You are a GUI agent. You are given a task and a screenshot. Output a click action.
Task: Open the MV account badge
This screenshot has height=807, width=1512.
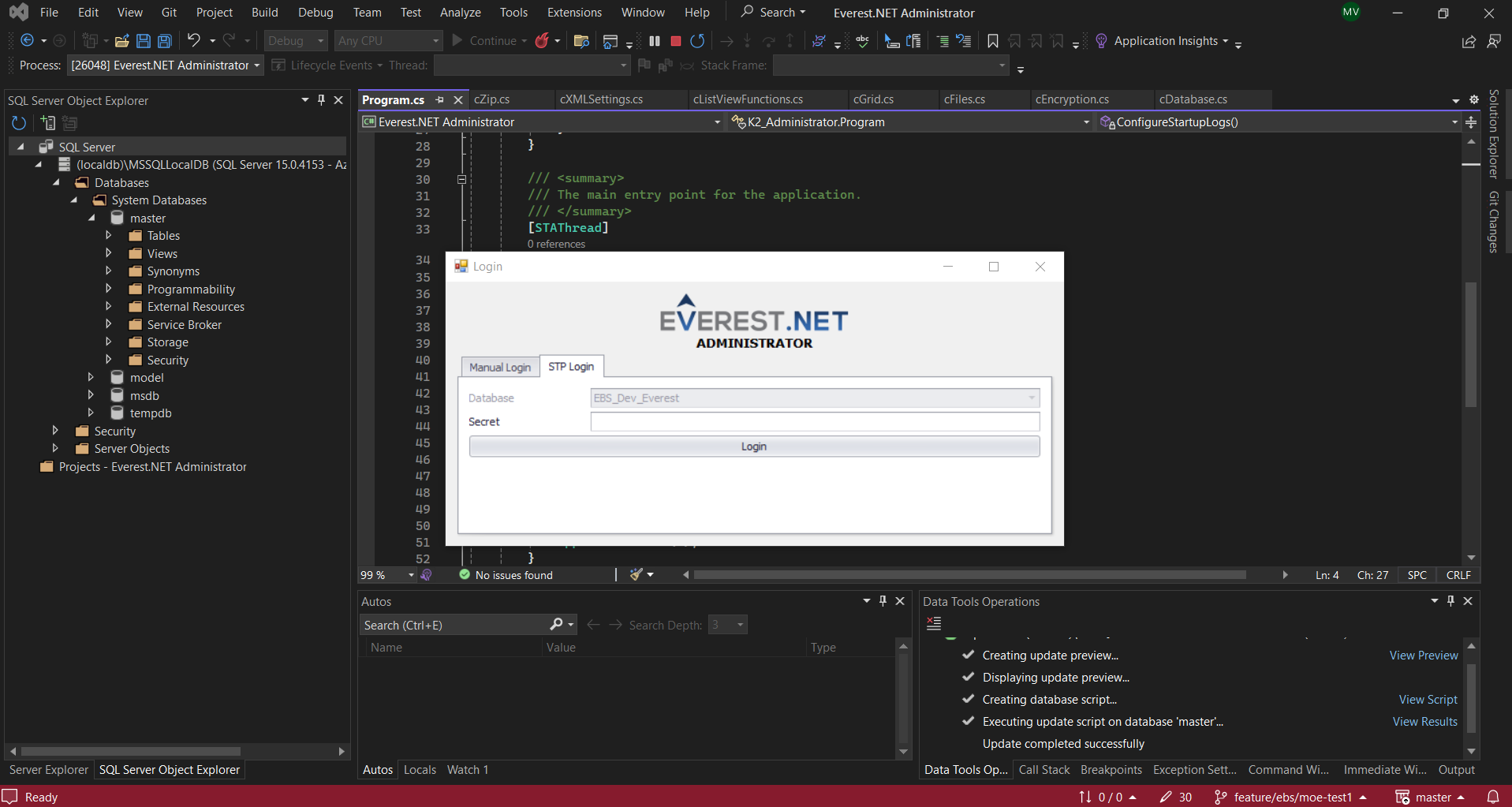1351,12
